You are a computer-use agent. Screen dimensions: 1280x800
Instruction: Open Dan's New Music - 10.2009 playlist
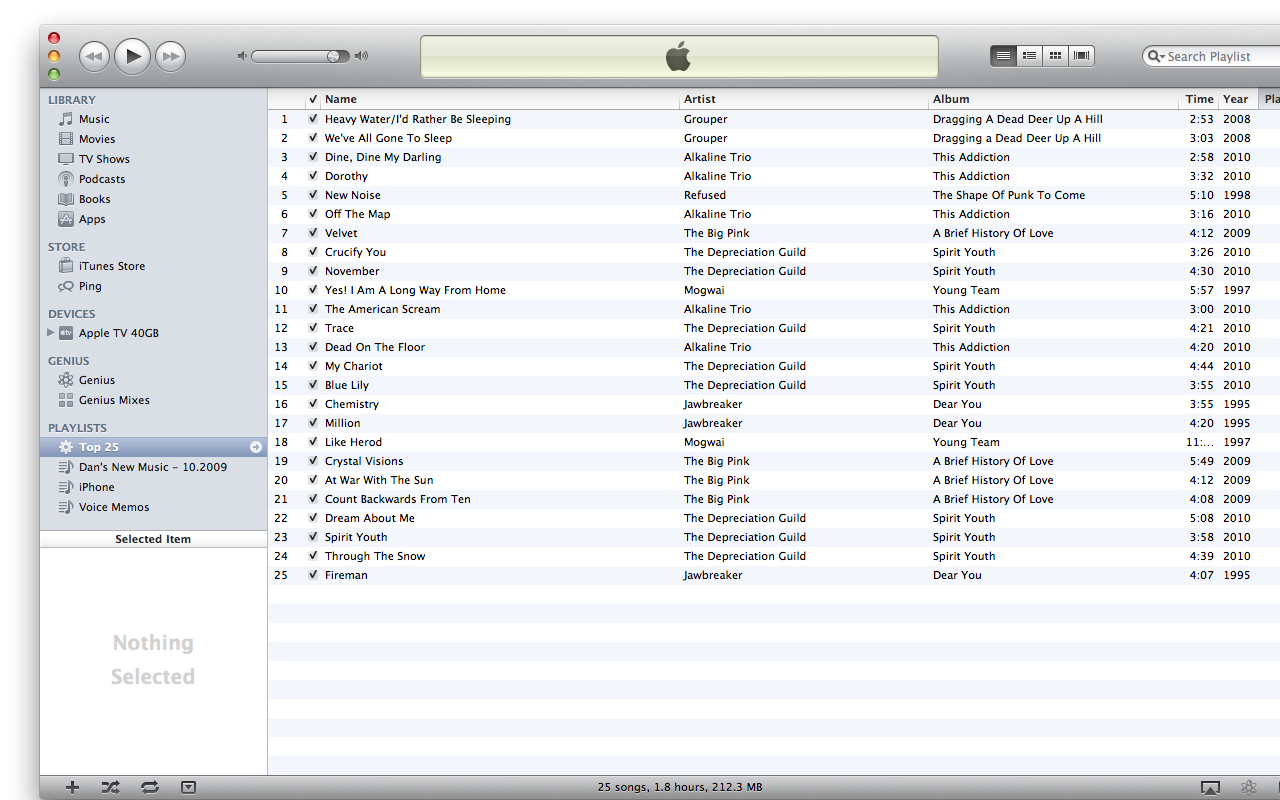coord(152,467)
